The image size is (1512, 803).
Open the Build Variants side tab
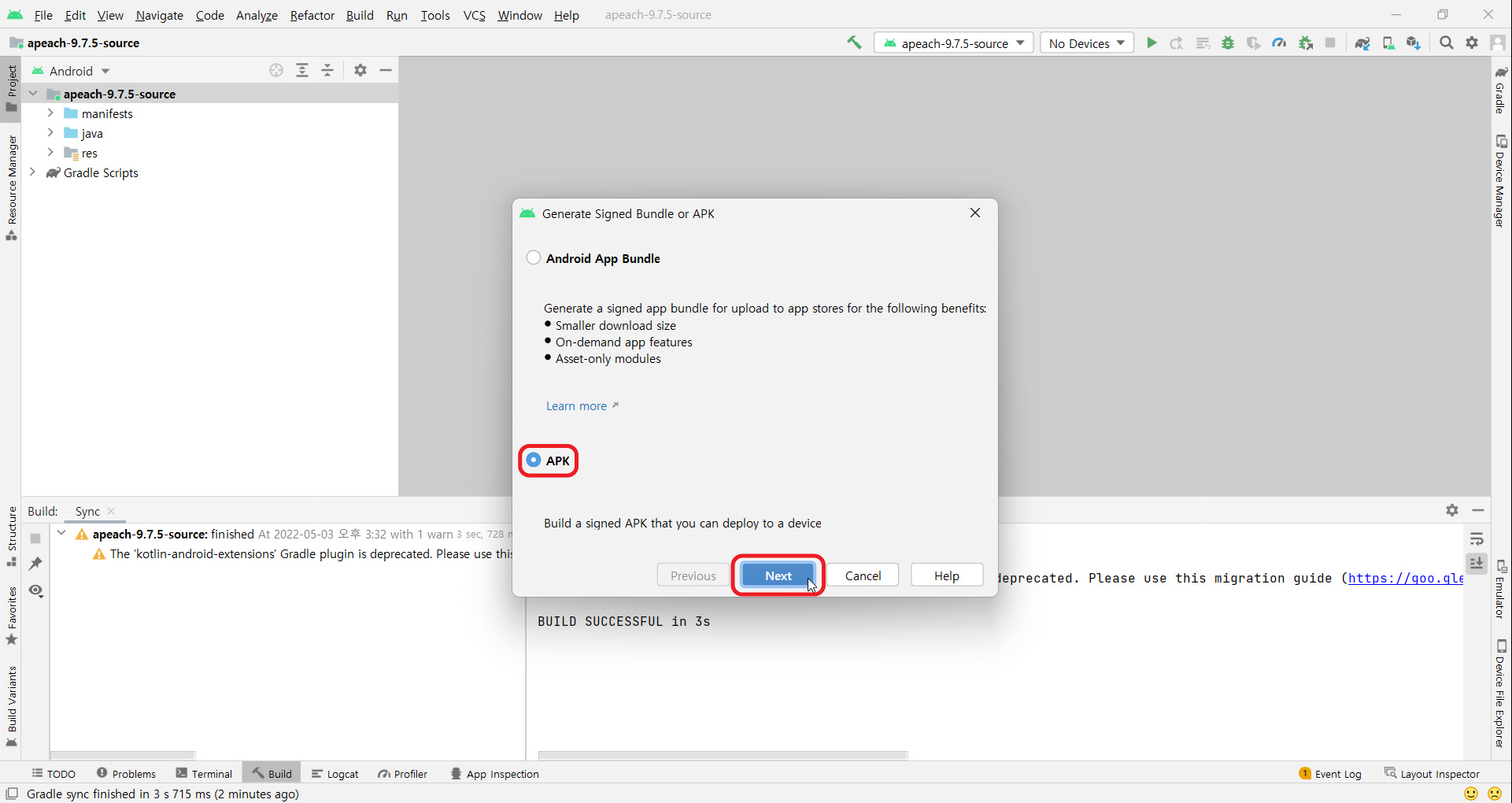point(12,706)
